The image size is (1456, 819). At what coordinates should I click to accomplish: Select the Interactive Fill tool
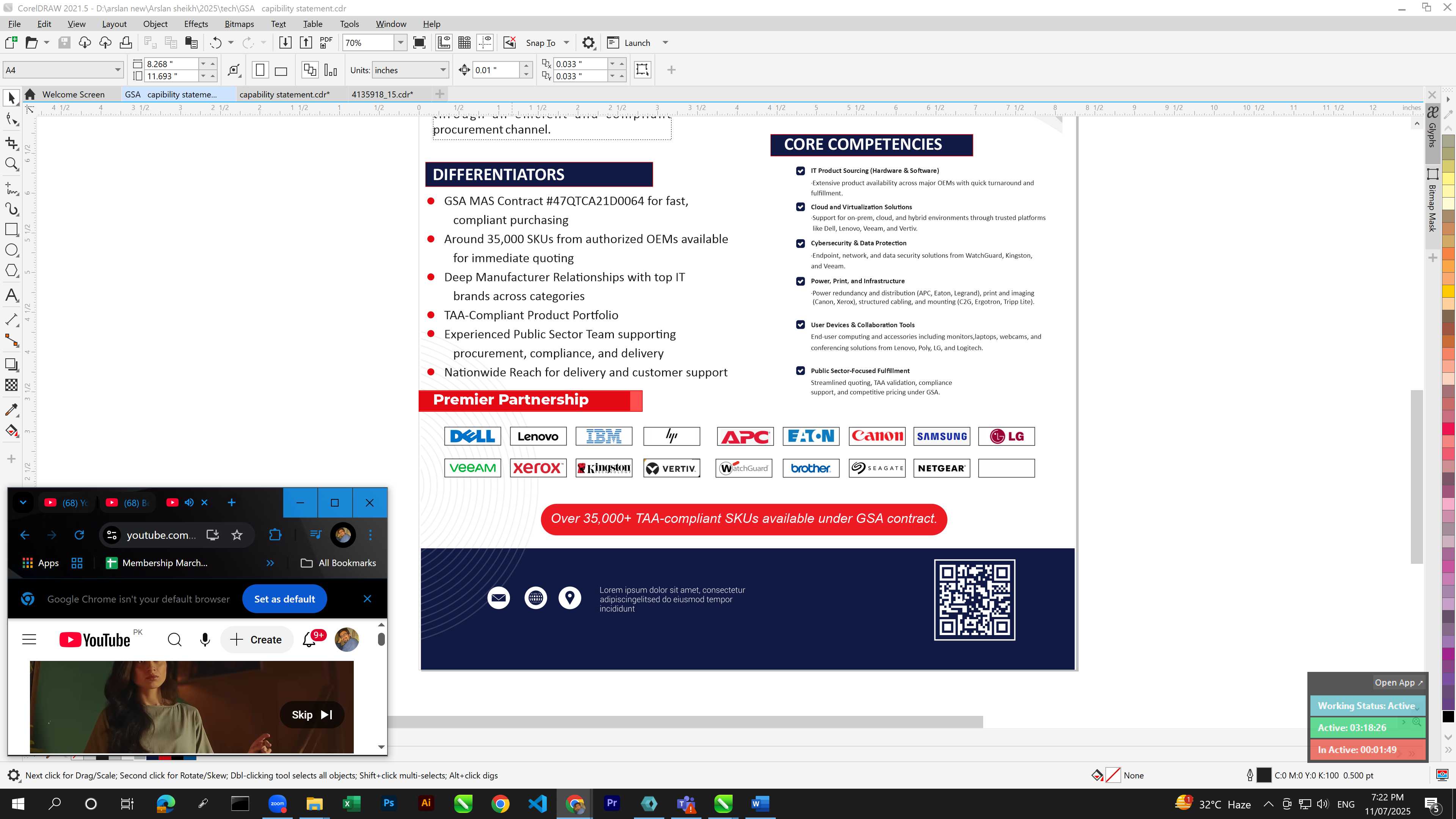[x=11, y=431]
